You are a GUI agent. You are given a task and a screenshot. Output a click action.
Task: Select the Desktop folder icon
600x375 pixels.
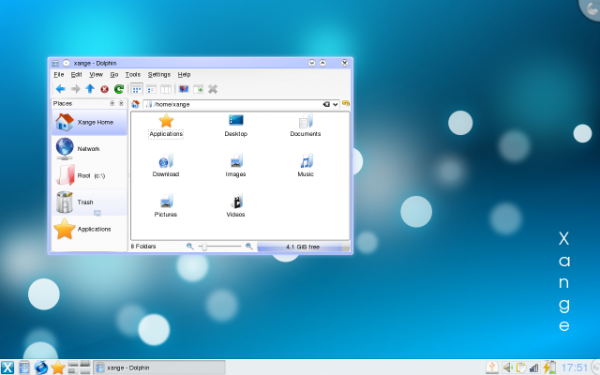(236, 121)
